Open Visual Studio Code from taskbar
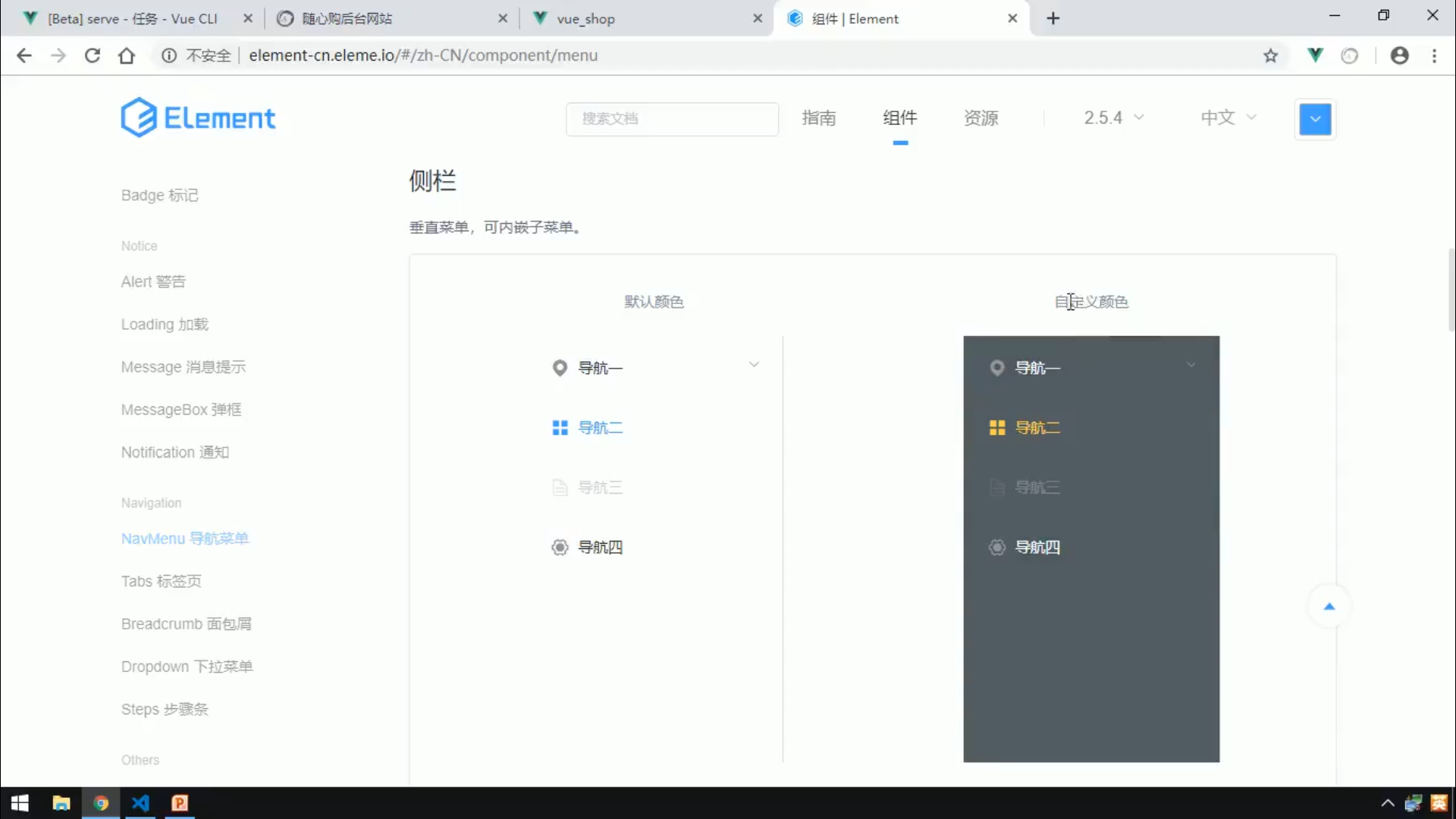 (x=140, y=803)
